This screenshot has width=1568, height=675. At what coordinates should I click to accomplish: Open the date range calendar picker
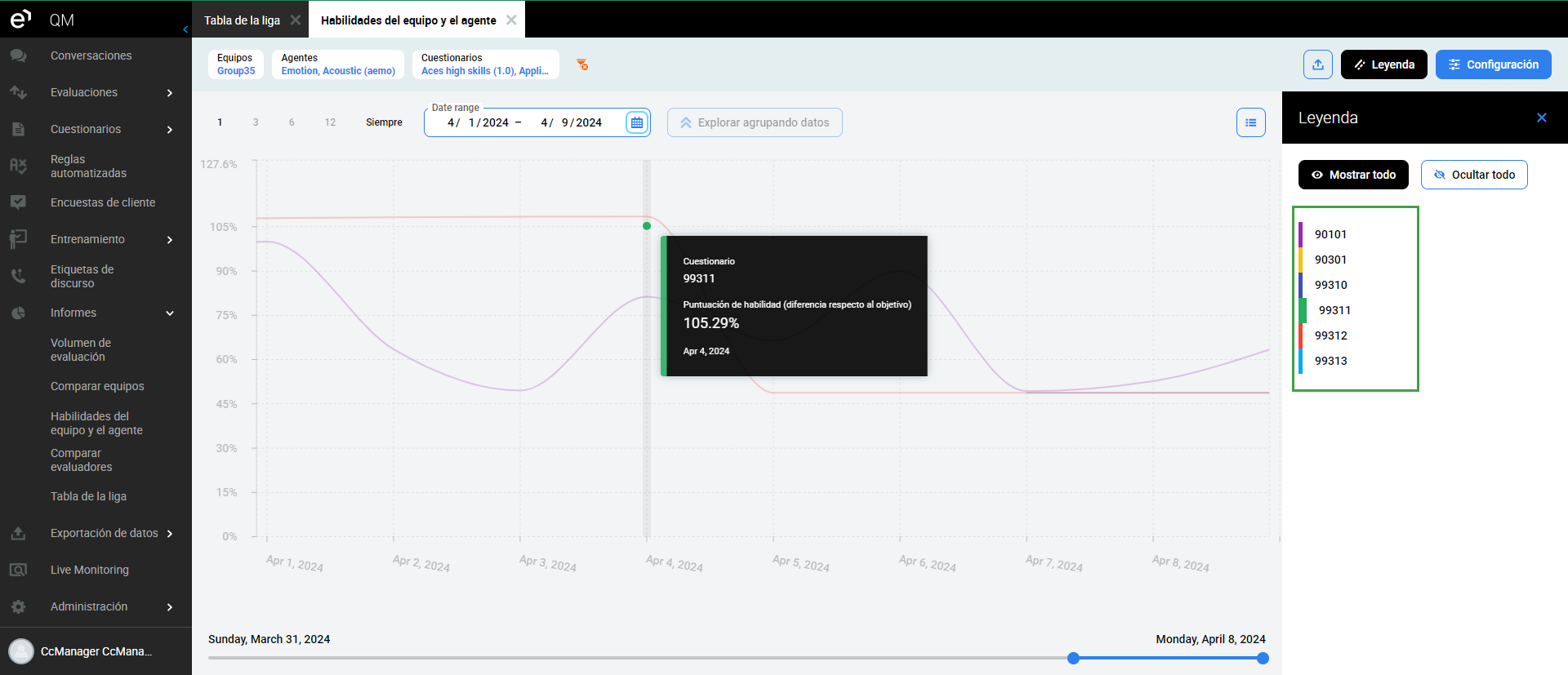tap(637, 122)
